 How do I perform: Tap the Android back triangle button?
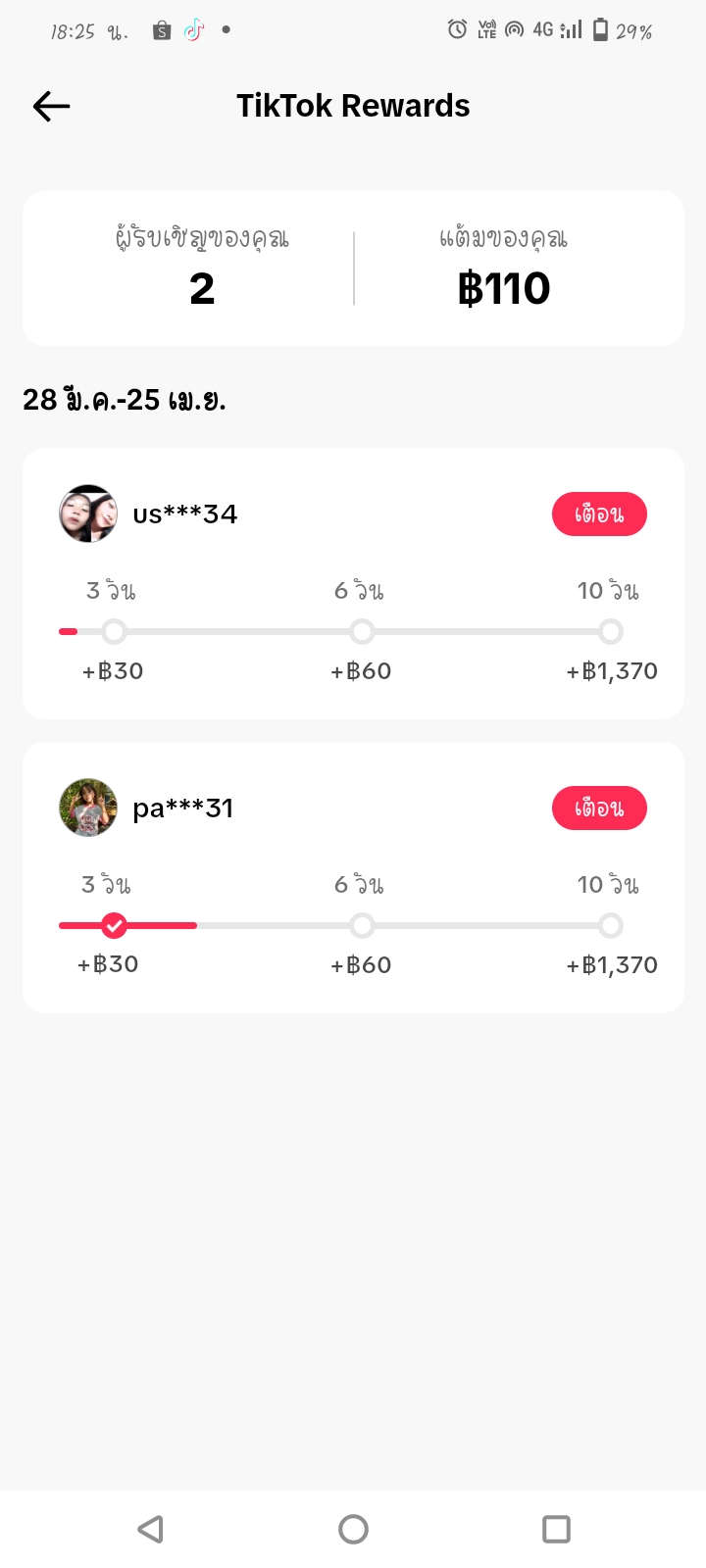(150, 1529)
